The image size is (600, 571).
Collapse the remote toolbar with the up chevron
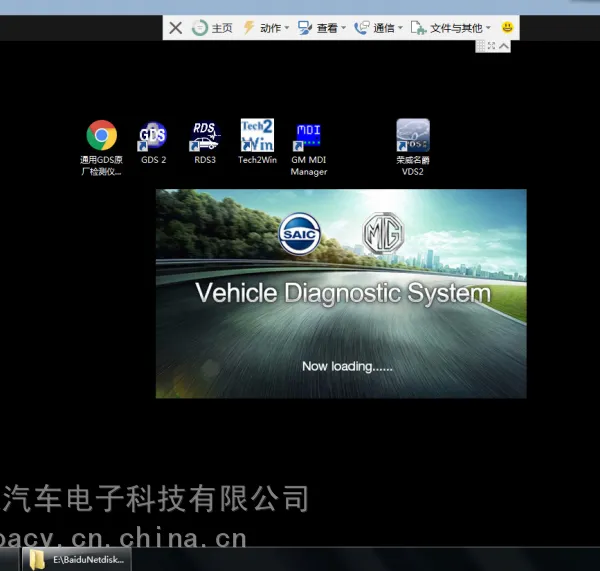click(x=504, y=46)
